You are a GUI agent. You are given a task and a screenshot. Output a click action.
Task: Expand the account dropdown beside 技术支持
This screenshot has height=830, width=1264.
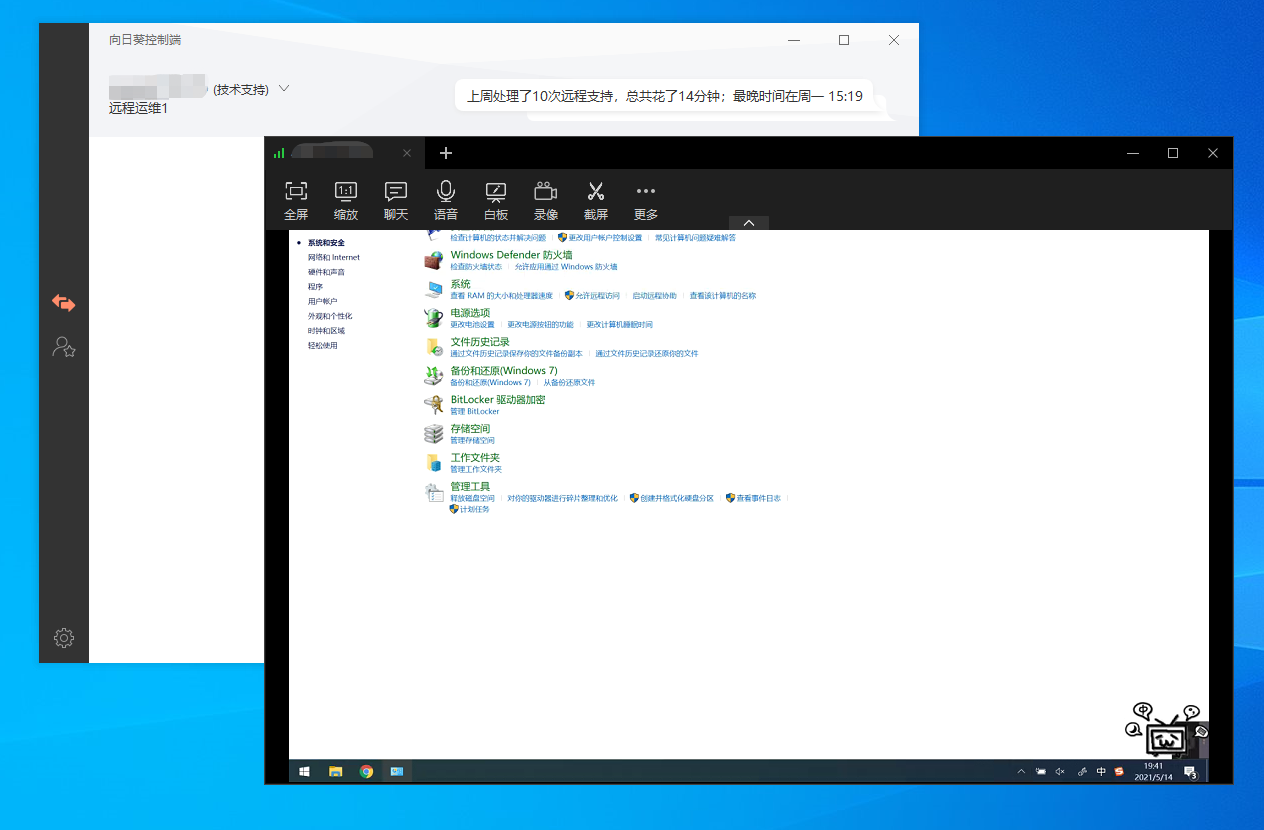[284, 88]
